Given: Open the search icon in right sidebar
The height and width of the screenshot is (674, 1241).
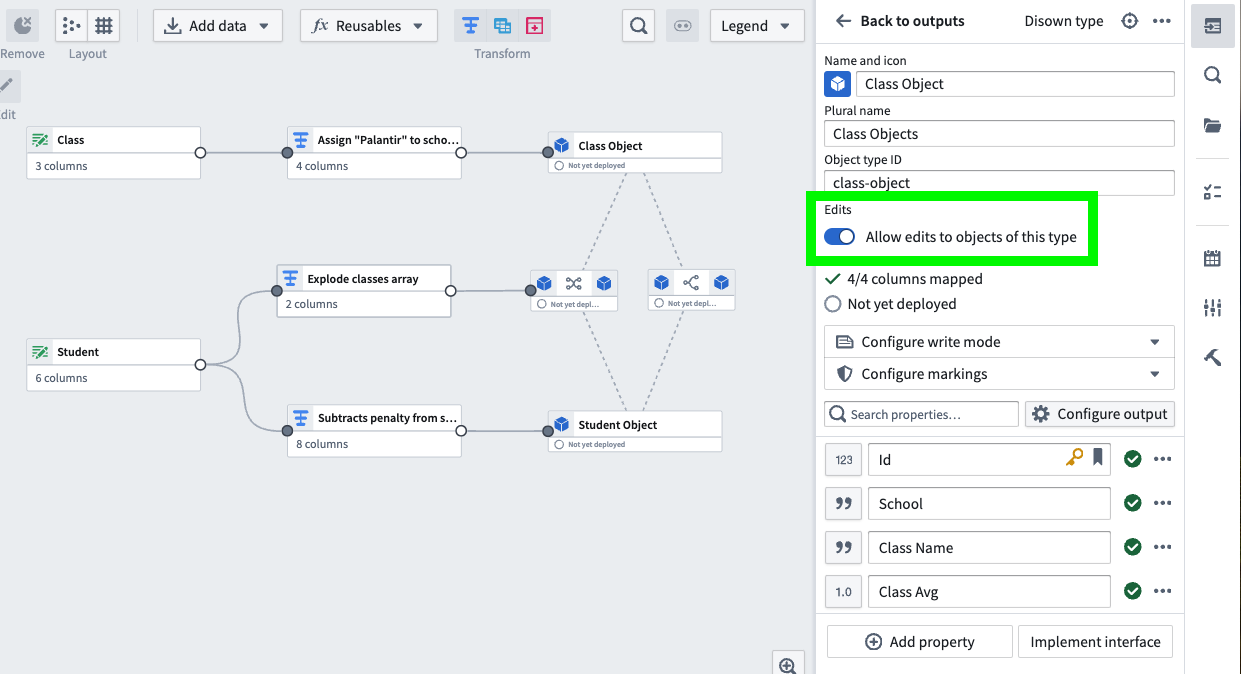Looking at the screenshot, I should pyautogui.click(x=1212, y=75).
